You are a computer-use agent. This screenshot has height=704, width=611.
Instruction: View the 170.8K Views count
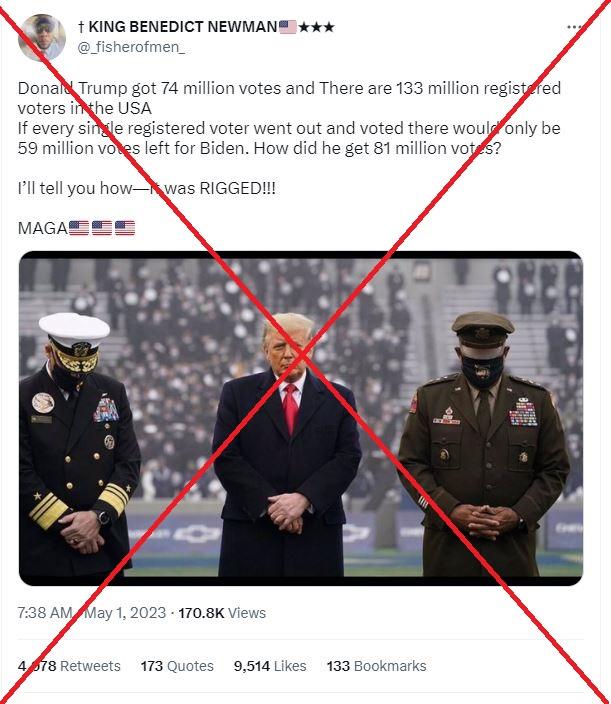point(222,613)
